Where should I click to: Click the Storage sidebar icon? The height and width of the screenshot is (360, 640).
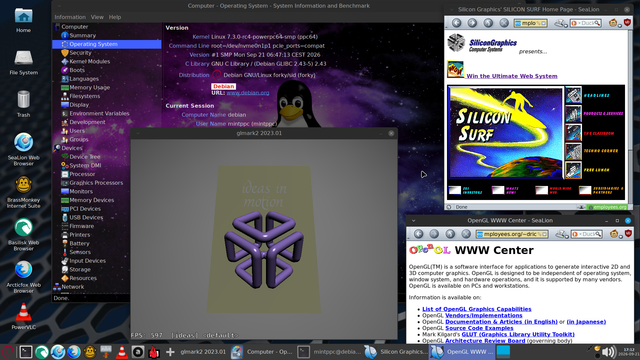[x=64, y=269]
